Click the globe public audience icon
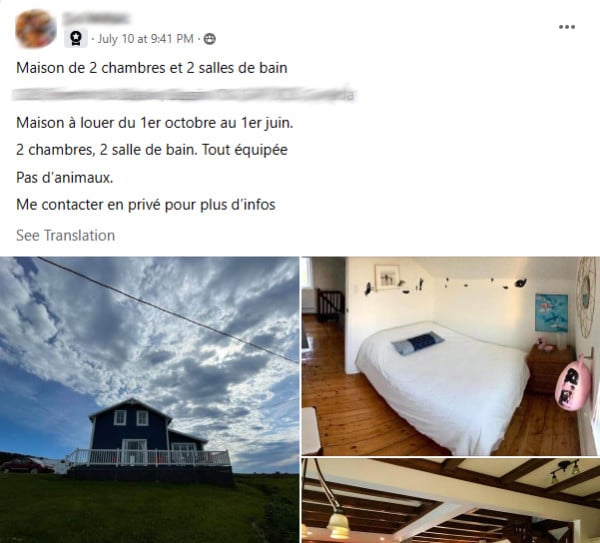Viewport: 600px width, 543px height. coord(210,39)
